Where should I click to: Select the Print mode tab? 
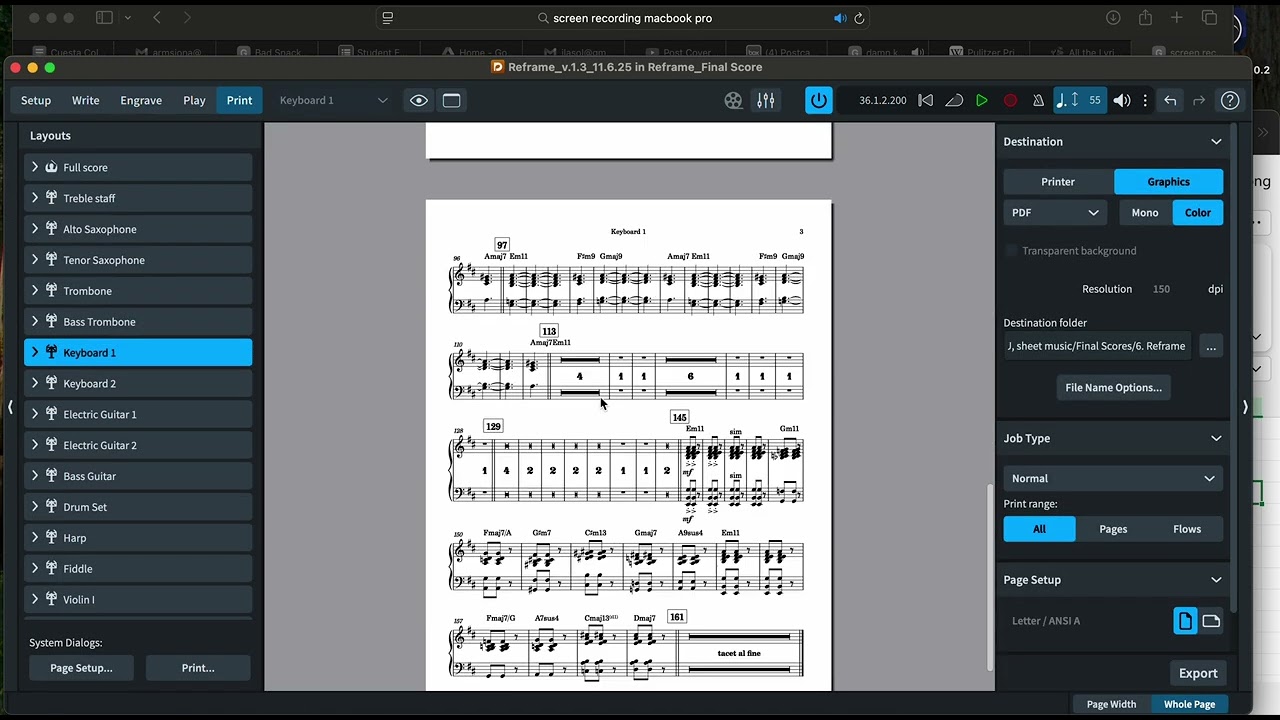239,100
